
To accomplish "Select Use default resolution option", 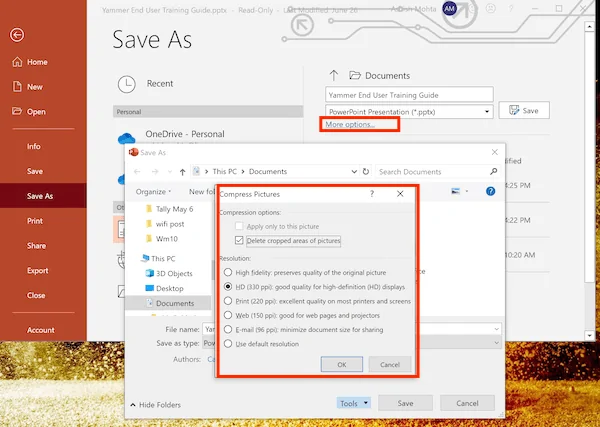I will (x=228, y=343).
